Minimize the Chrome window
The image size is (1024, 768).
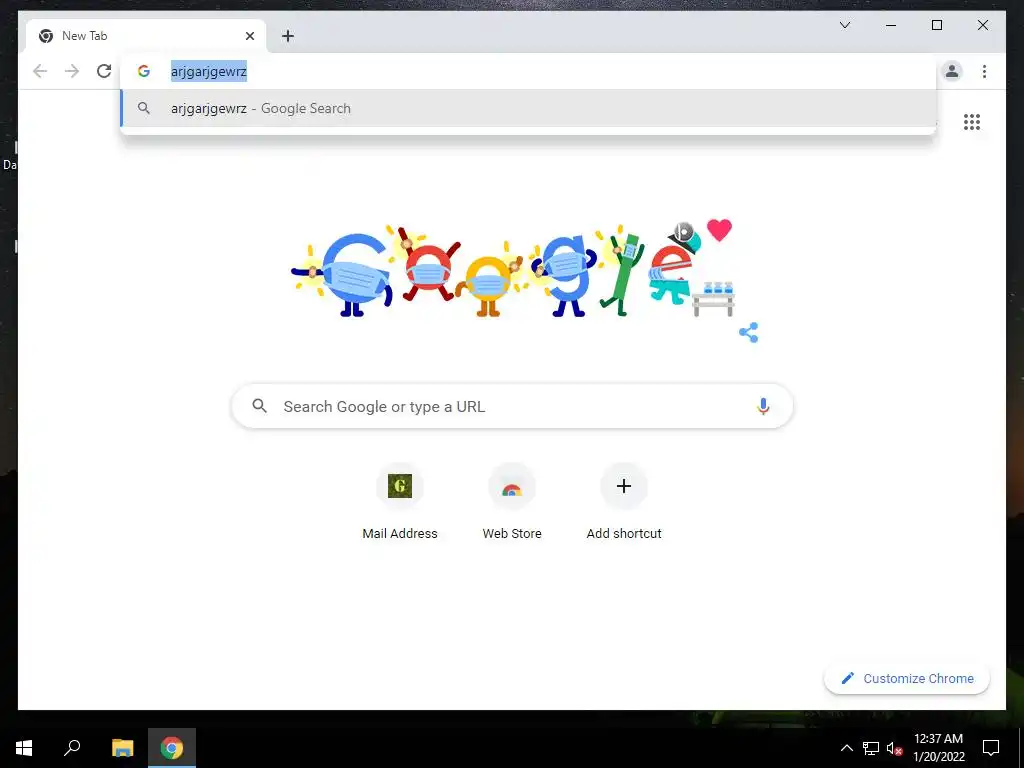(891, 25)
